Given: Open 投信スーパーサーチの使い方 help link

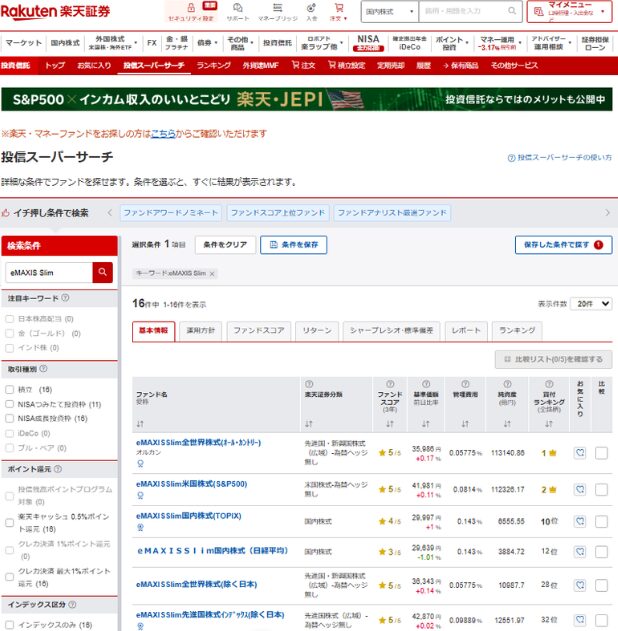Looking at the screenshot, I should click(560, 158).
